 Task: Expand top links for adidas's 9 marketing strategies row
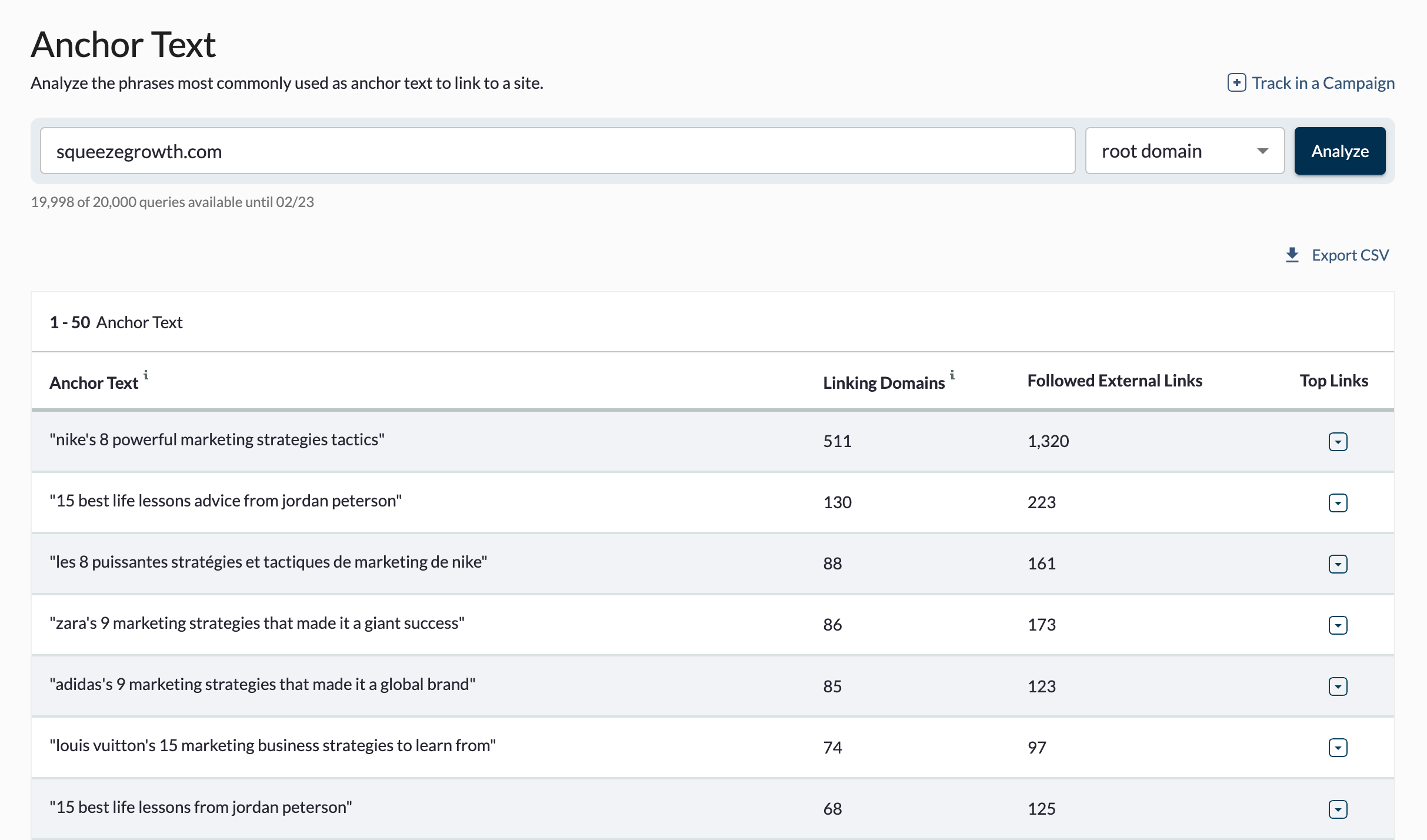(x=1338, y=686)
